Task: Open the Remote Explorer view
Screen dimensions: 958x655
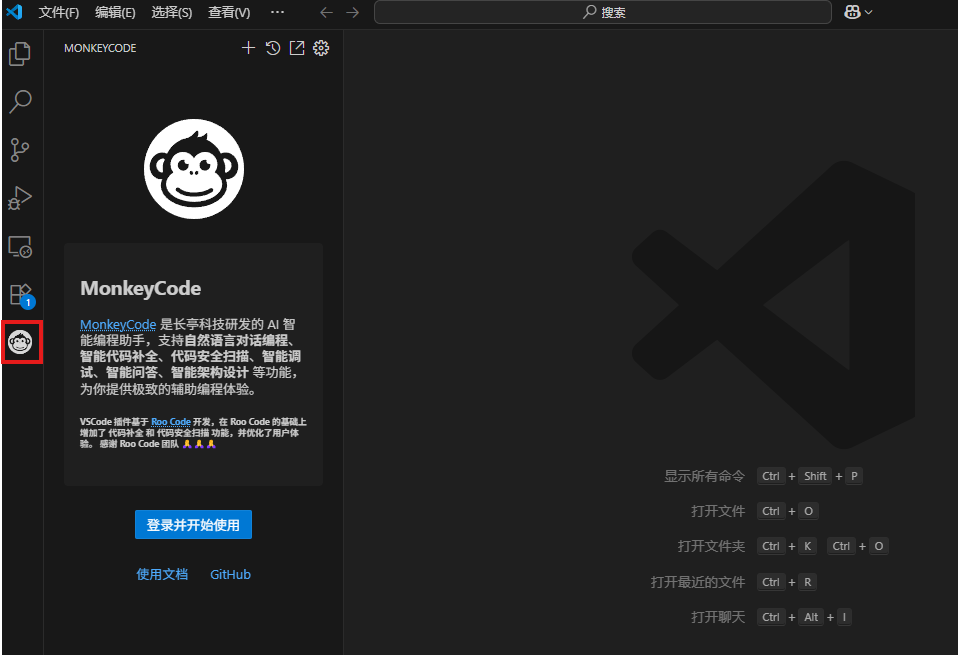Action: click(x=20, y=246)
